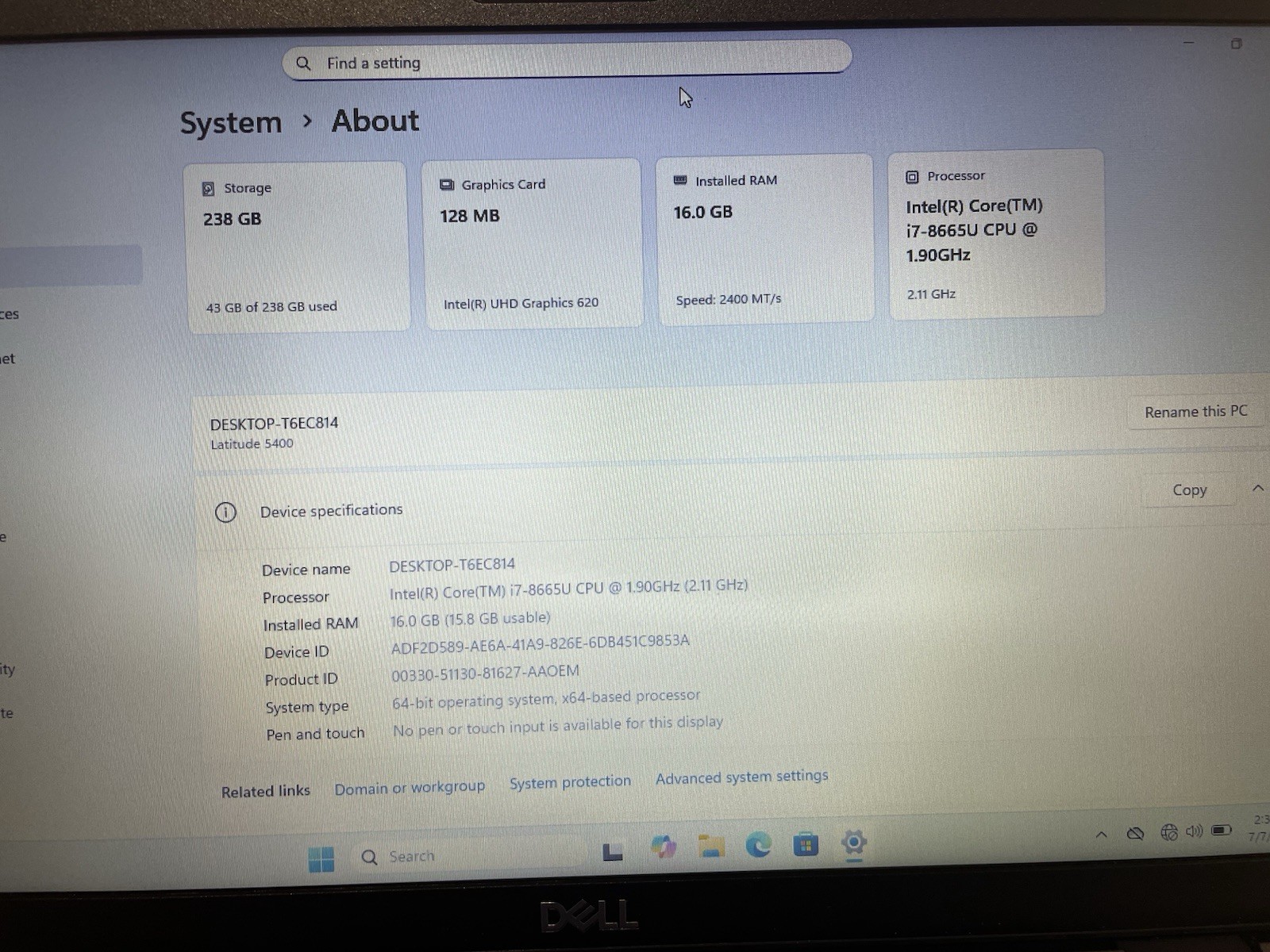Click the OneDrive cloud tray icon

tap(1135, 834)
